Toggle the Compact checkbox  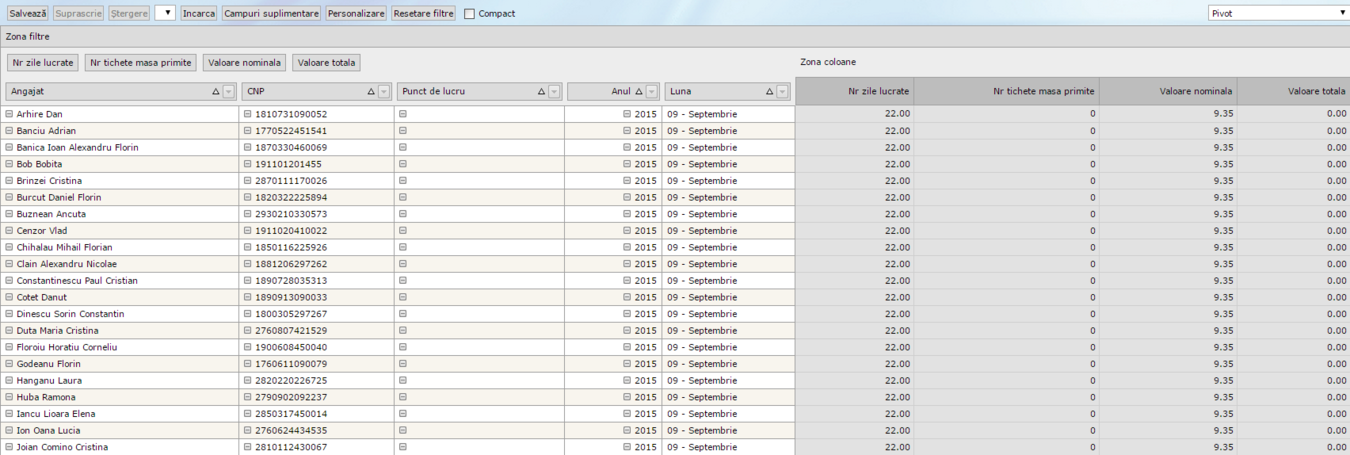pyautogui.click(x=469, y=14)
